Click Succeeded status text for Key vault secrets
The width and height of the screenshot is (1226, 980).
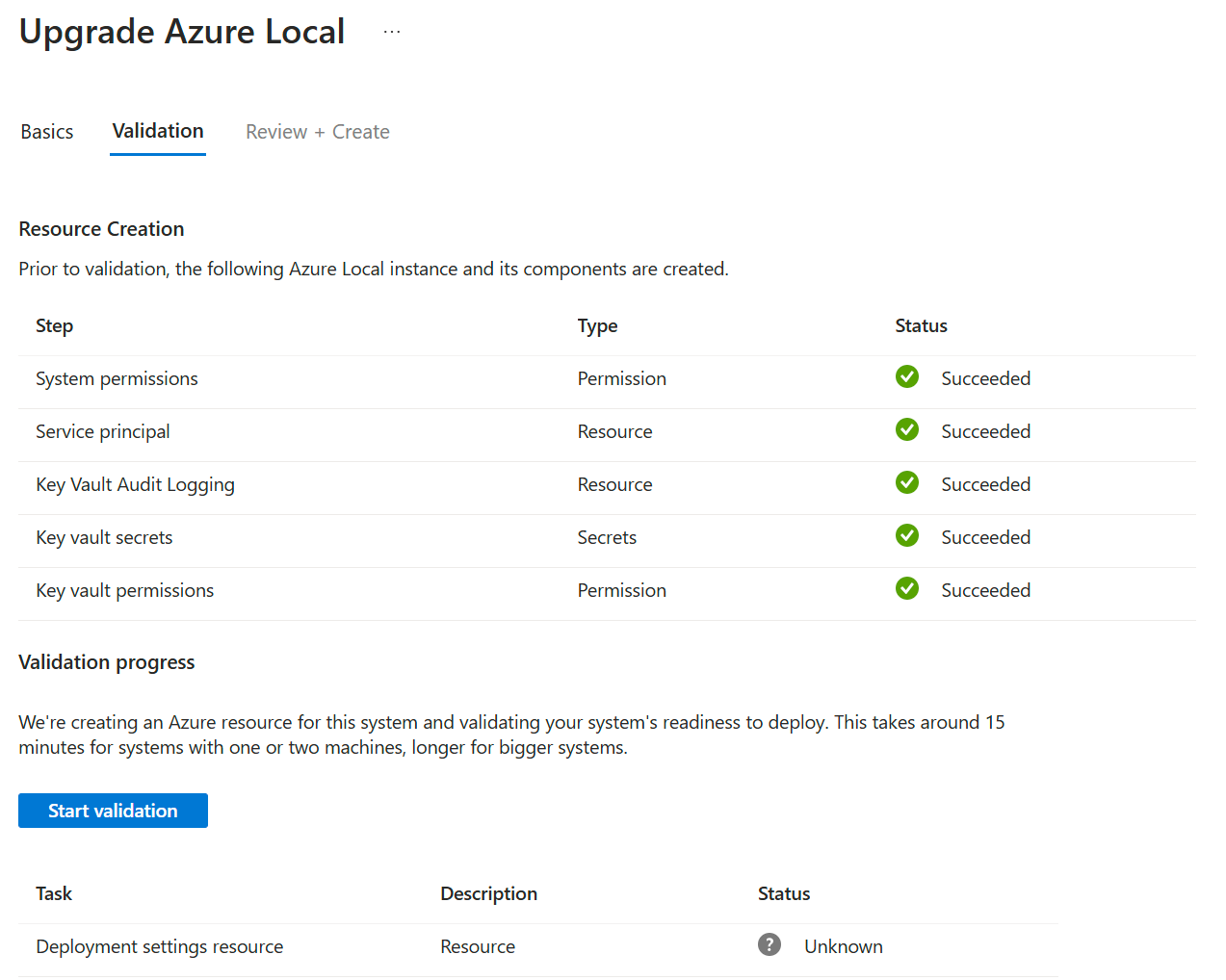[986, 538]
